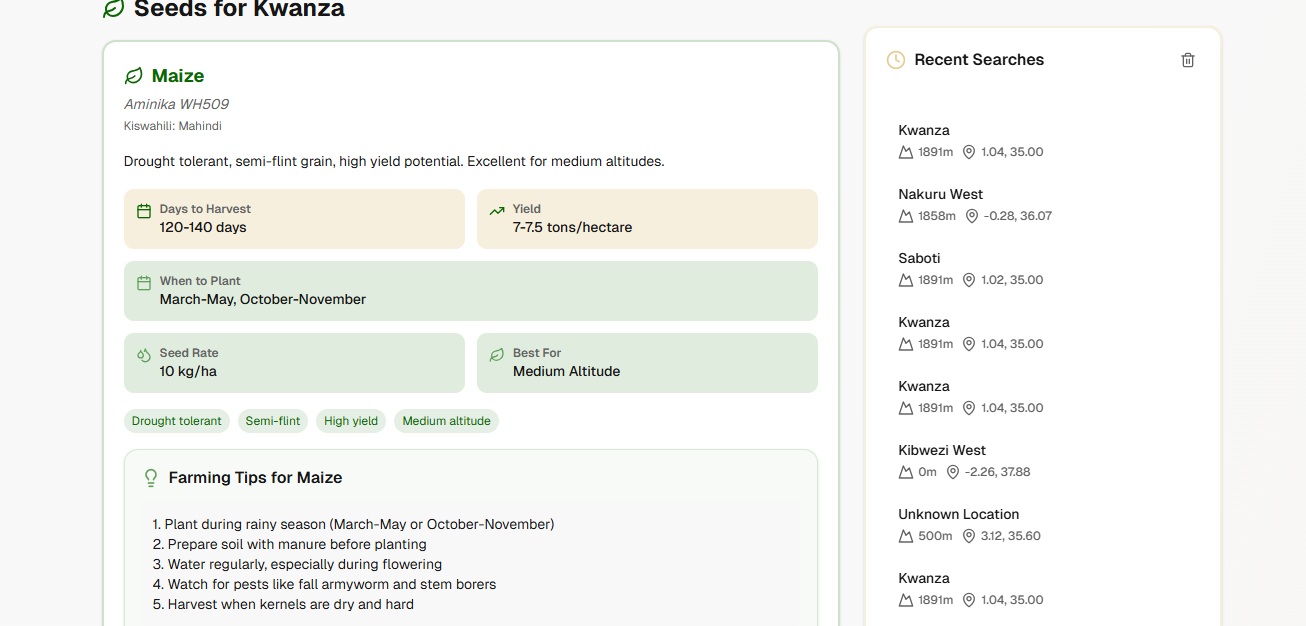This screenshot has width=1306, height=626.
Task: Click the calendar icon in Days to Harvest
Action: (144, 211)
